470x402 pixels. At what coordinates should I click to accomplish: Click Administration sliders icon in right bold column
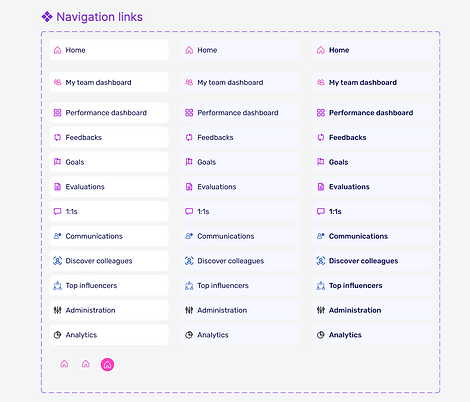321,310
